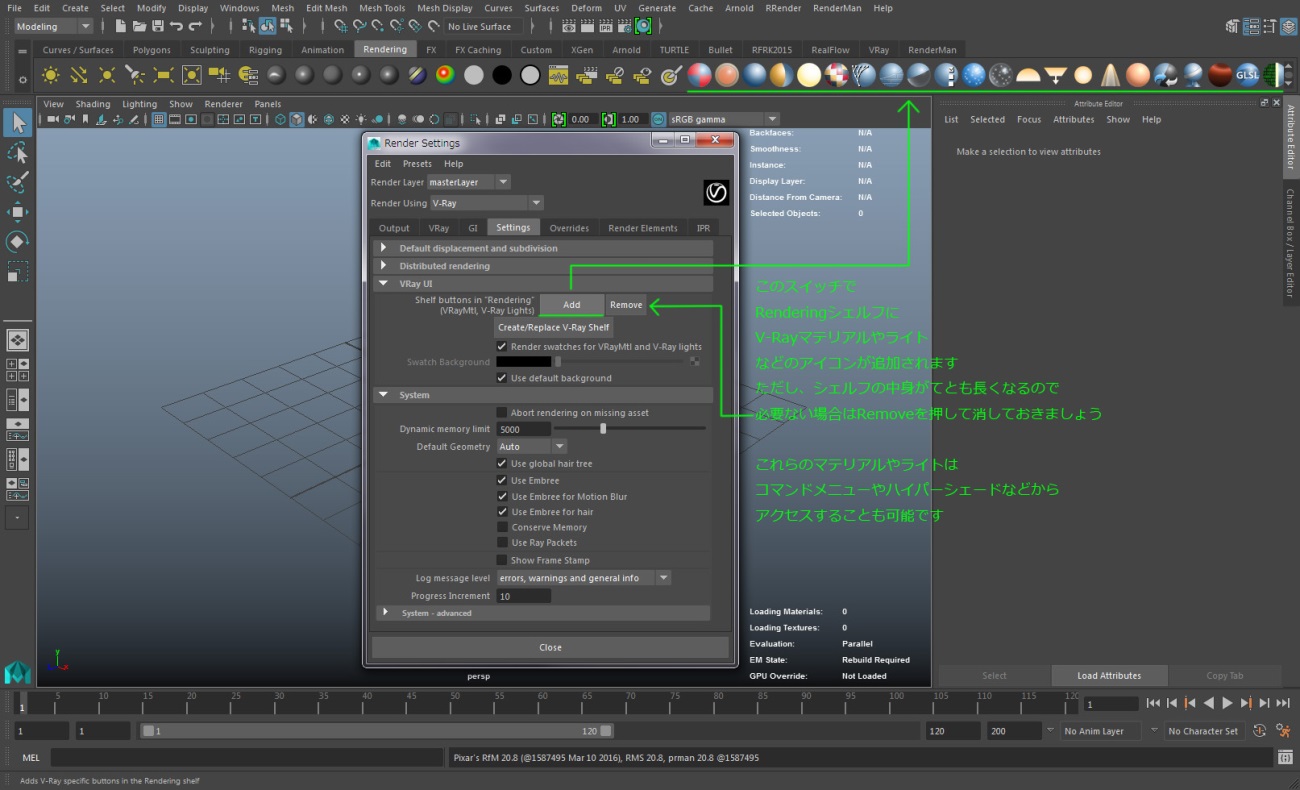Toggle Use Embree for Motion Blur
Image resolution: width=1300 pixels, height=790 pixels.
pyautogui.click(x=502, y=497)
